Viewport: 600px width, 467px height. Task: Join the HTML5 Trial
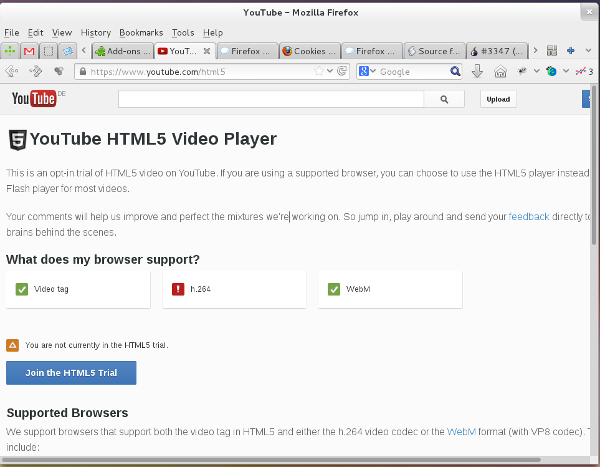pyautogui.click(x=71, y=373)
